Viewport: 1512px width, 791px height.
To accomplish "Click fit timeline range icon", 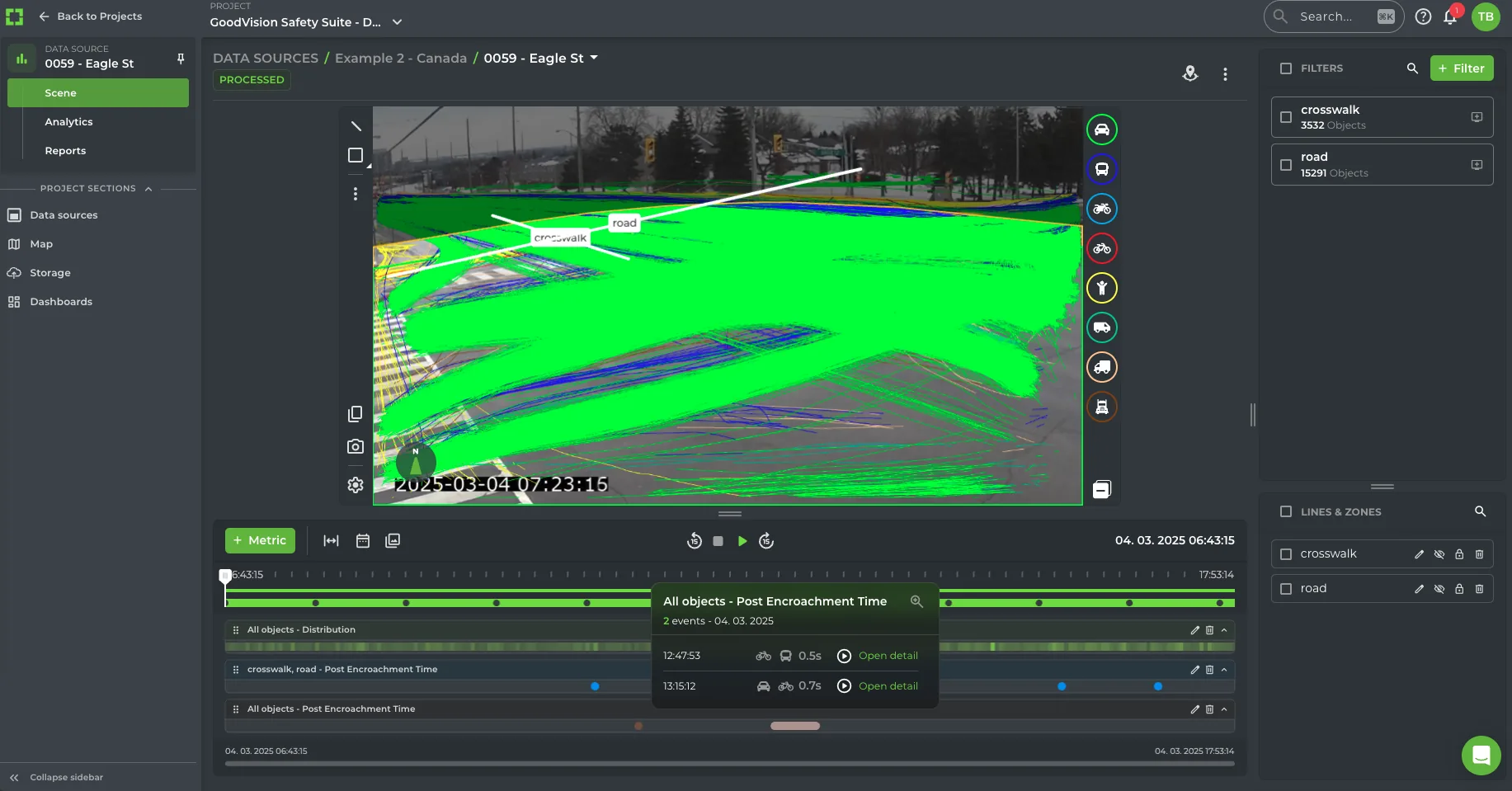I will 331,540.
